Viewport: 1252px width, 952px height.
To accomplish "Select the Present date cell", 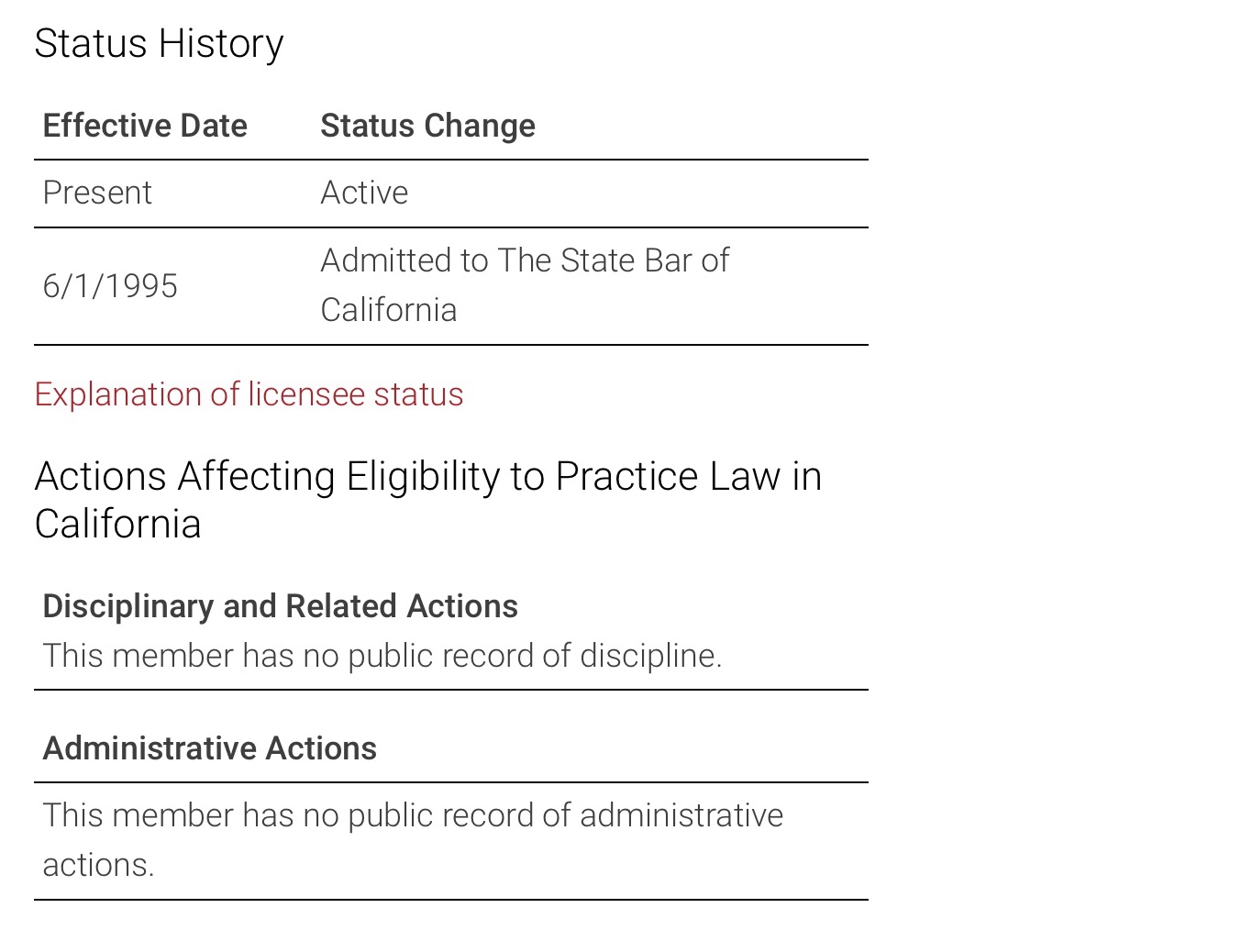I will click(97, 194).
